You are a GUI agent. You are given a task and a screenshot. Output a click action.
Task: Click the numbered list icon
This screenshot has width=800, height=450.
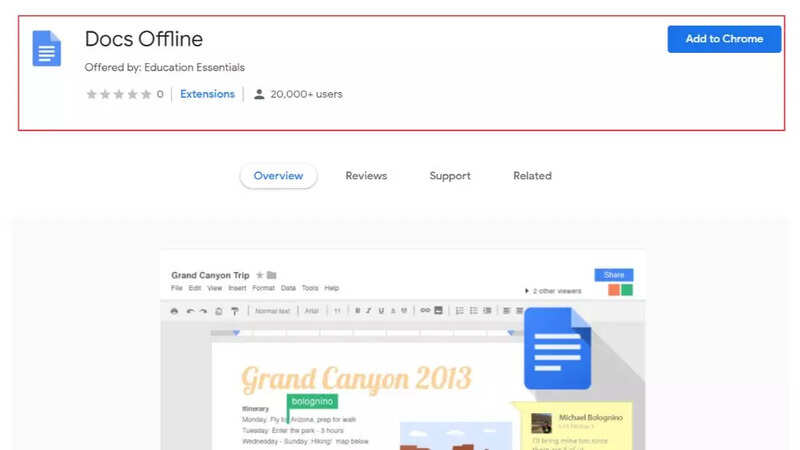(x=459, y=311)
